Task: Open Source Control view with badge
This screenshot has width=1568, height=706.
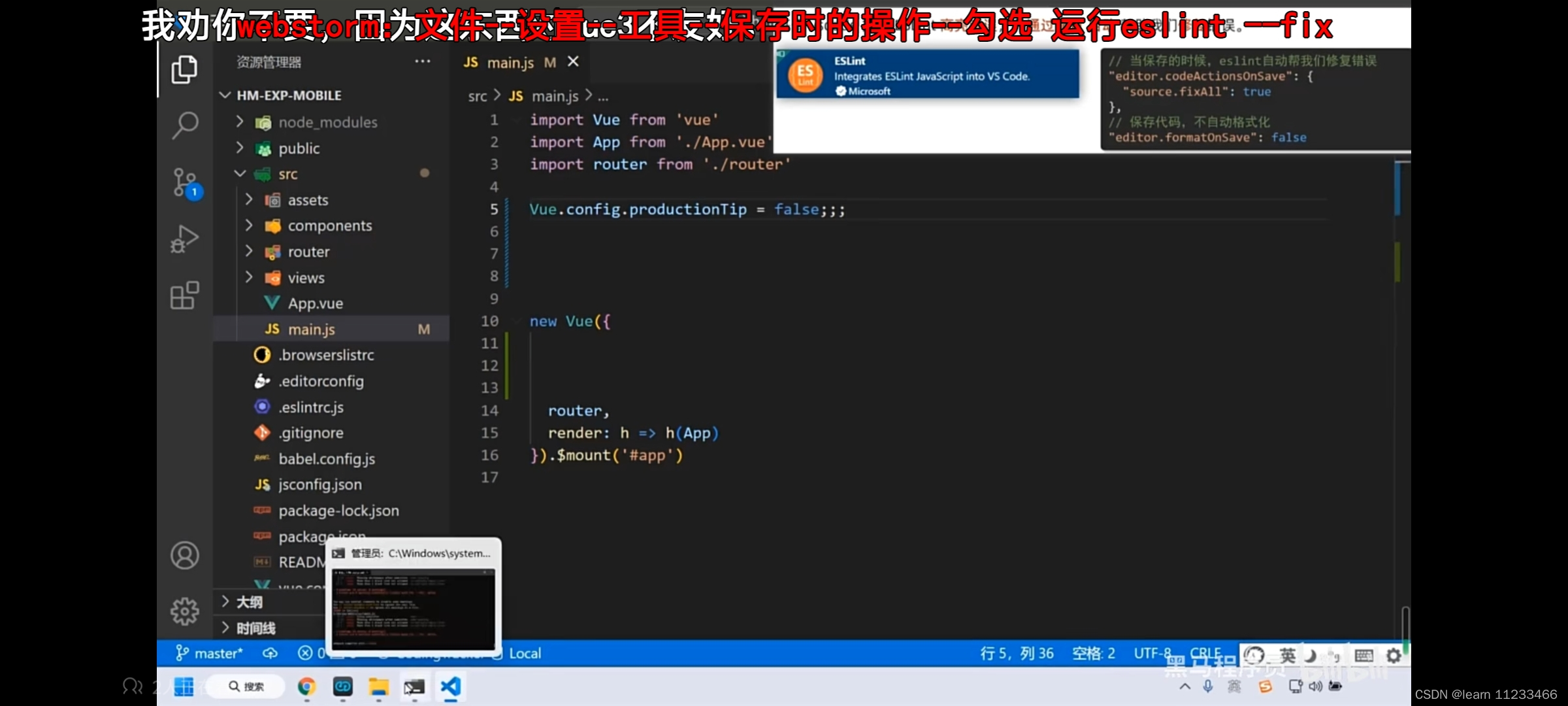Action: point(186,183)
